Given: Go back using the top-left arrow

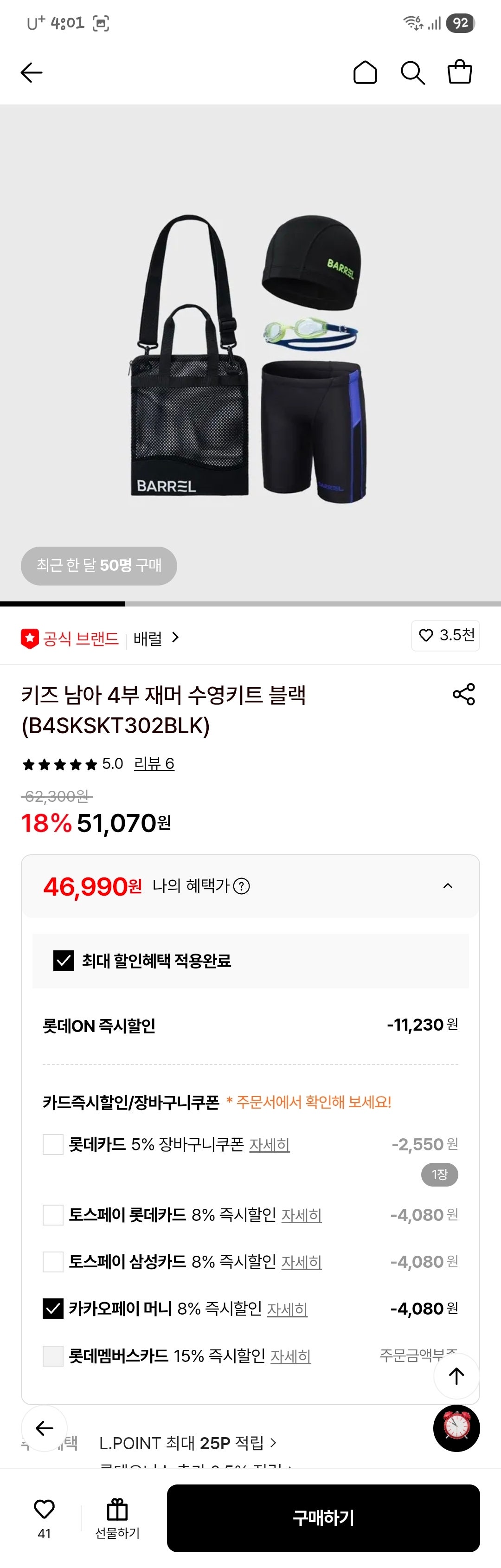Looking at the screenshot, I should click(x=31, y=72).
